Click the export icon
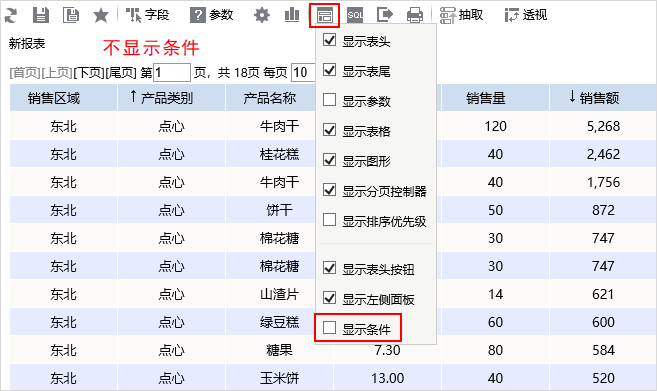The image size is (657, 391). point(385,15)
